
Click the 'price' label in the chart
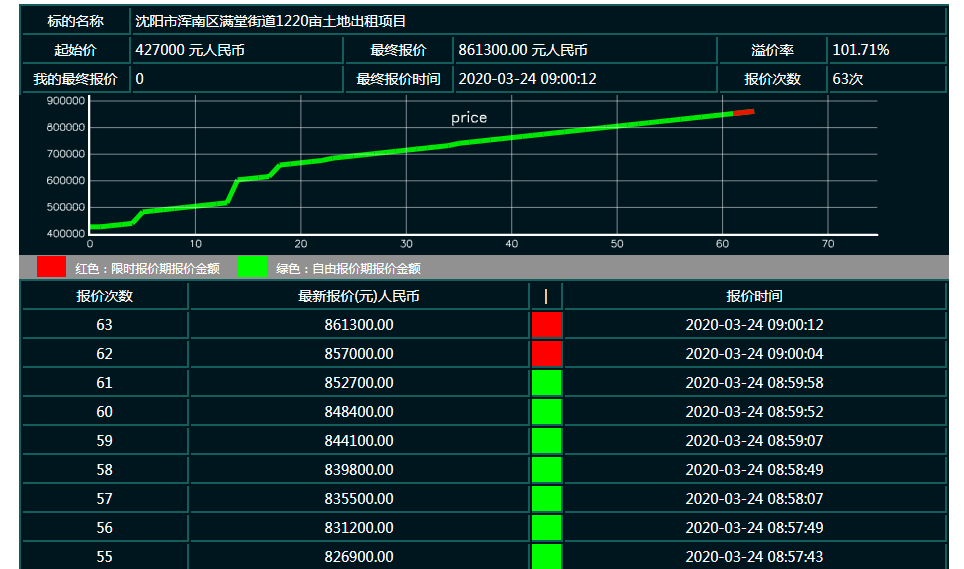(x=469, y=118)
